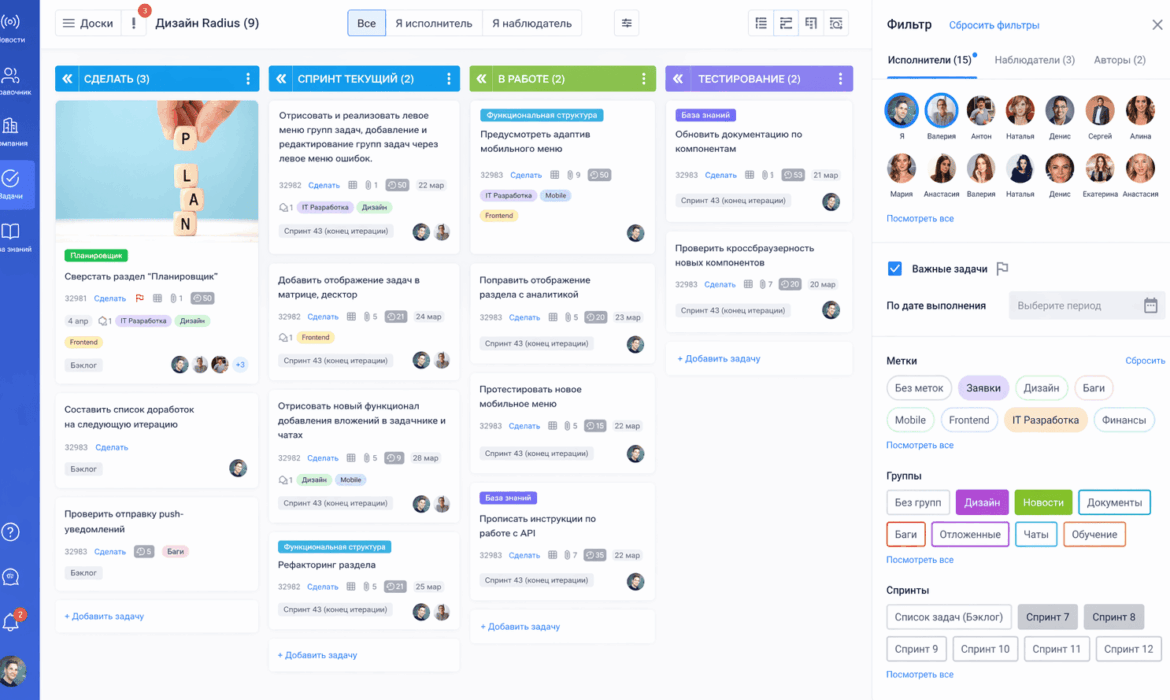
Task: Toggle the Спринт 7 filter chip
Action: tap(1047, 617)
